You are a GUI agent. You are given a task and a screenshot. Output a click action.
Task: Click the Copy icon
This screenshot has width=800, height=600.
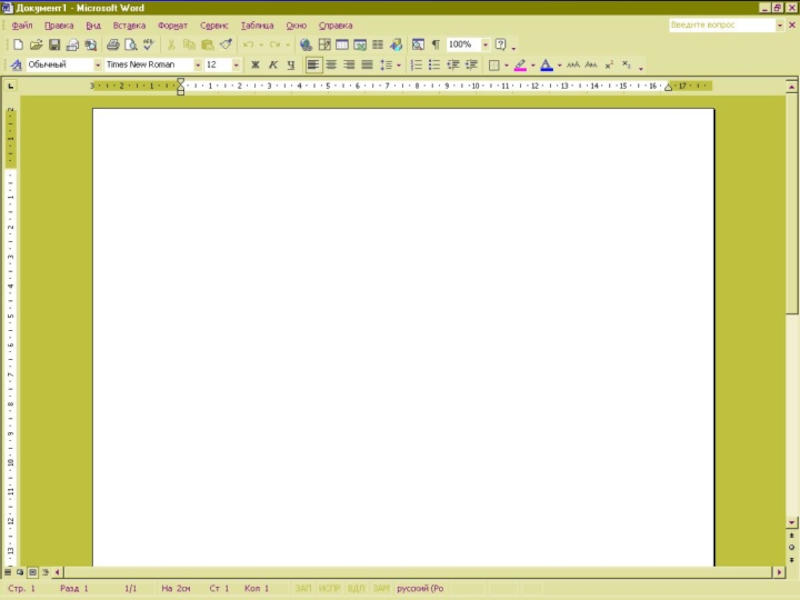(189, 45)
